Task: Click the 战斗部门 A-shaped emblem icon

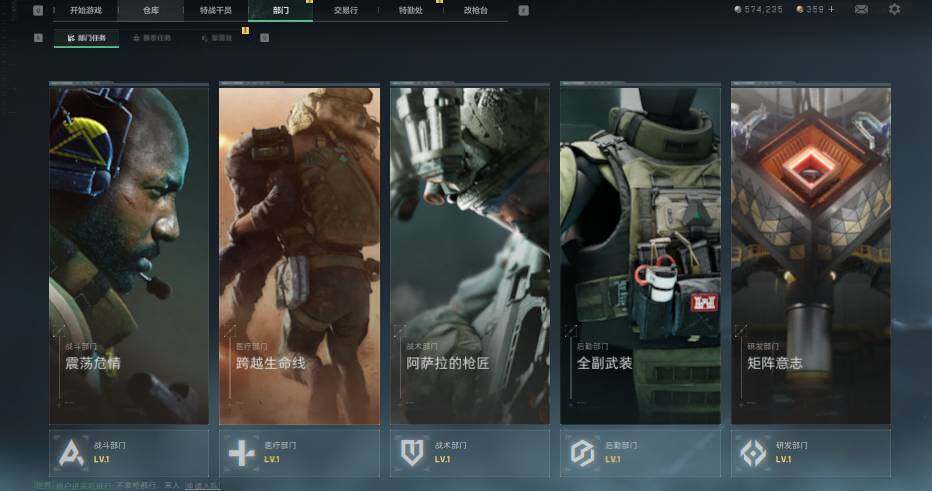Action: tap(71, 454)
